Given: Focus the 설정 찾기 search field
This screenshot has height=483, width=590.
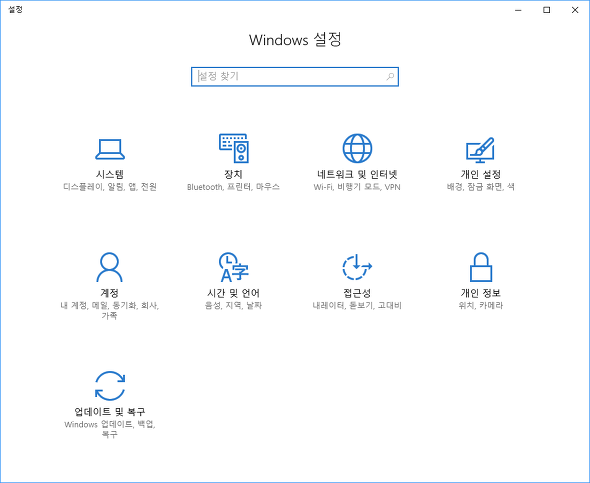Looking at the screenshot, I should tap(295, 77).
